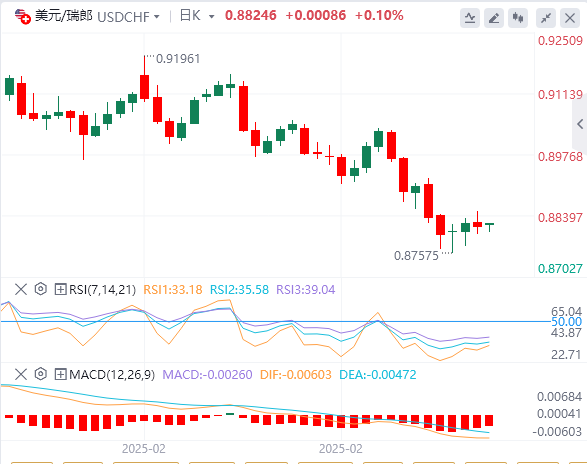Screen dimensions: 587x464
Task: Click the right 2025-02 date label
Action: [x=341, y=449]
